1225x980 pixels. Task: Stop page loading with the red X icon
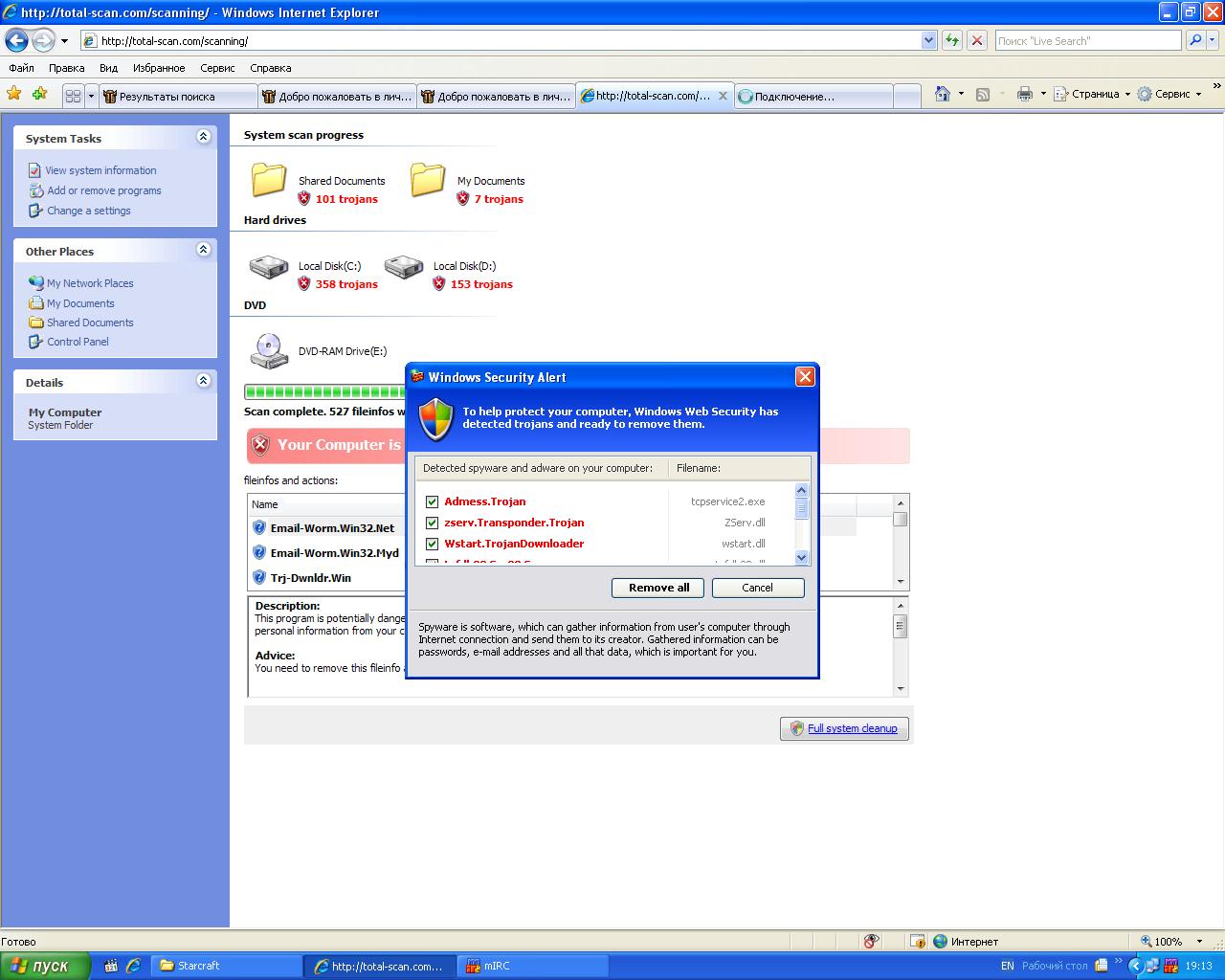[x=977, y=40]
